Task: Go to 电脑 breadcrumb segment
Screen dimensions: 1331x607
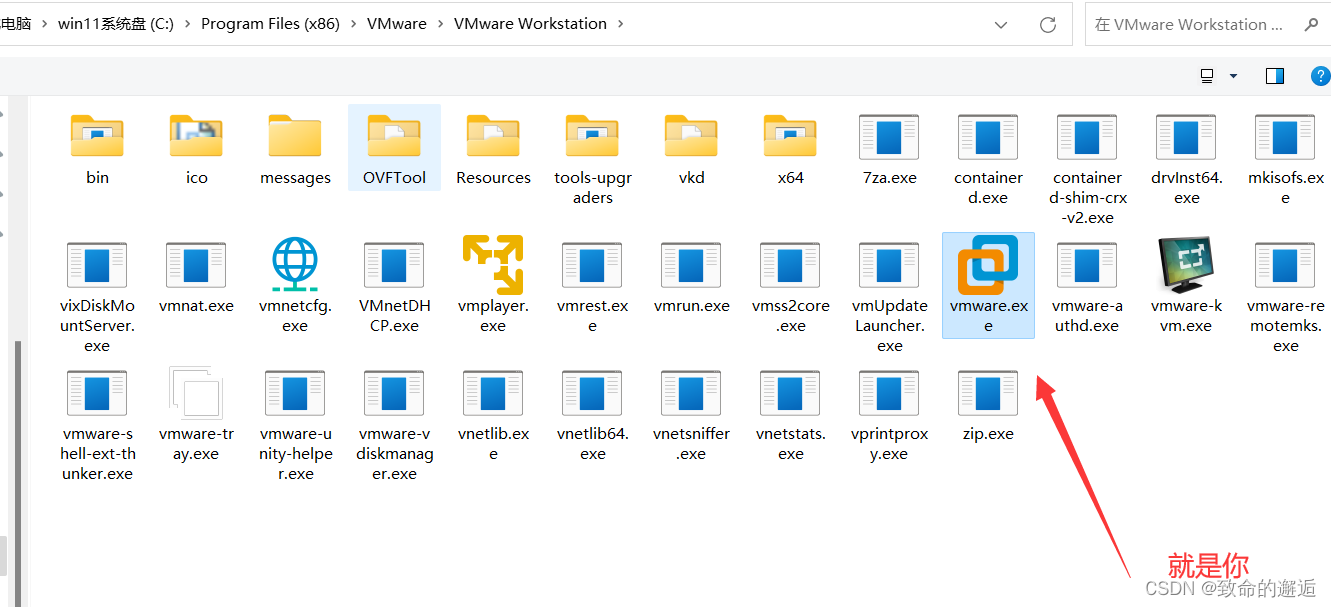Action: [x=16, y=24]
